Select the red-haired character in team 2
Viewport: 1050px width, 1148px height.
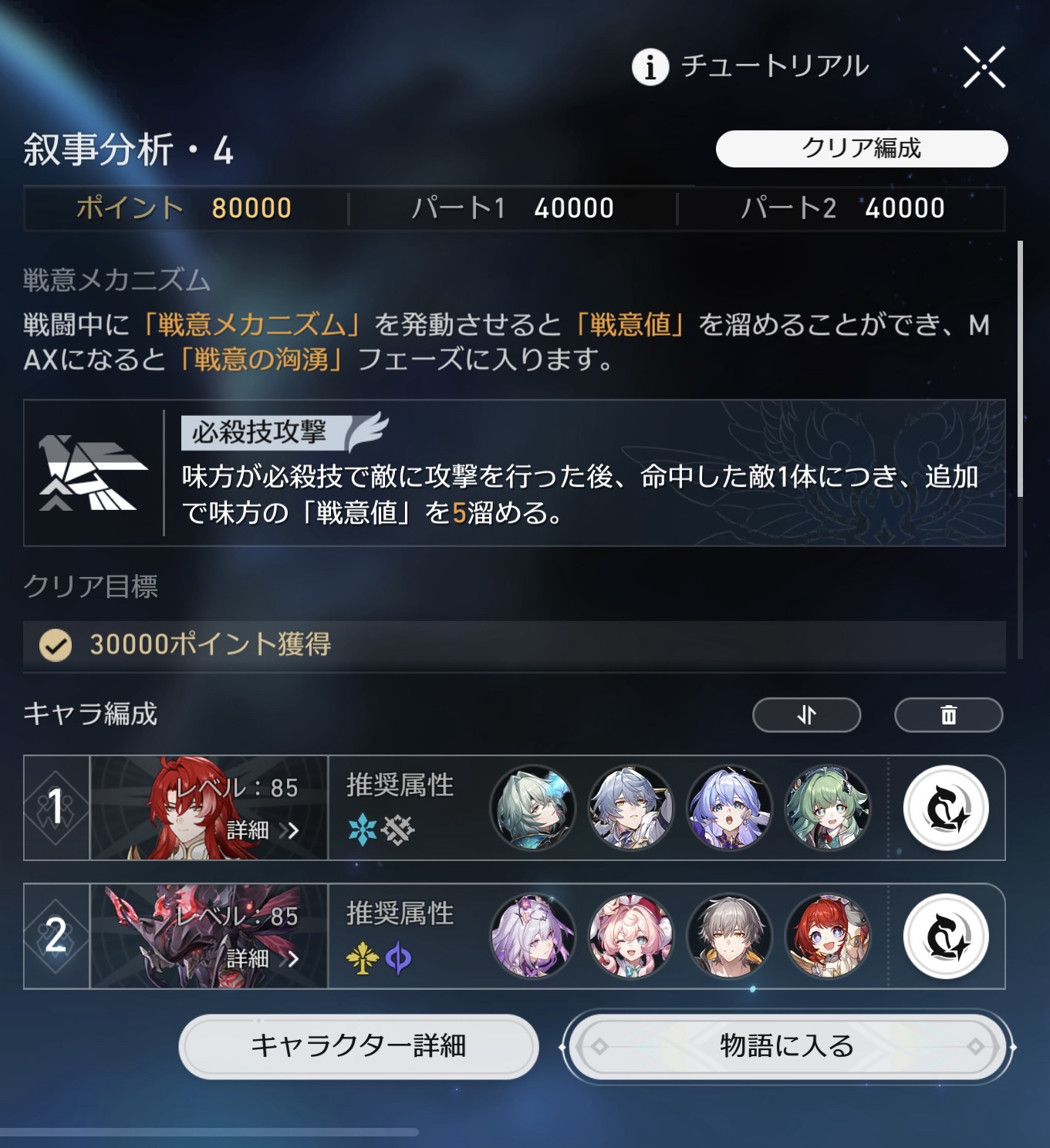(828, 936)
